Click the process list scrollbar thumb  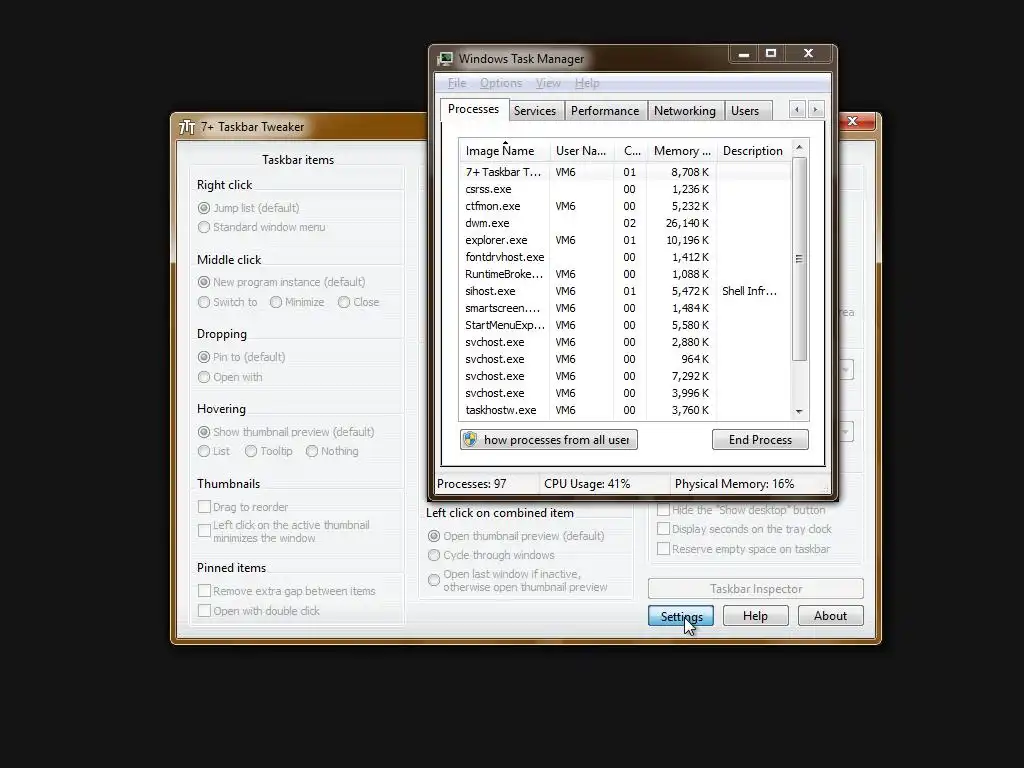799,259
